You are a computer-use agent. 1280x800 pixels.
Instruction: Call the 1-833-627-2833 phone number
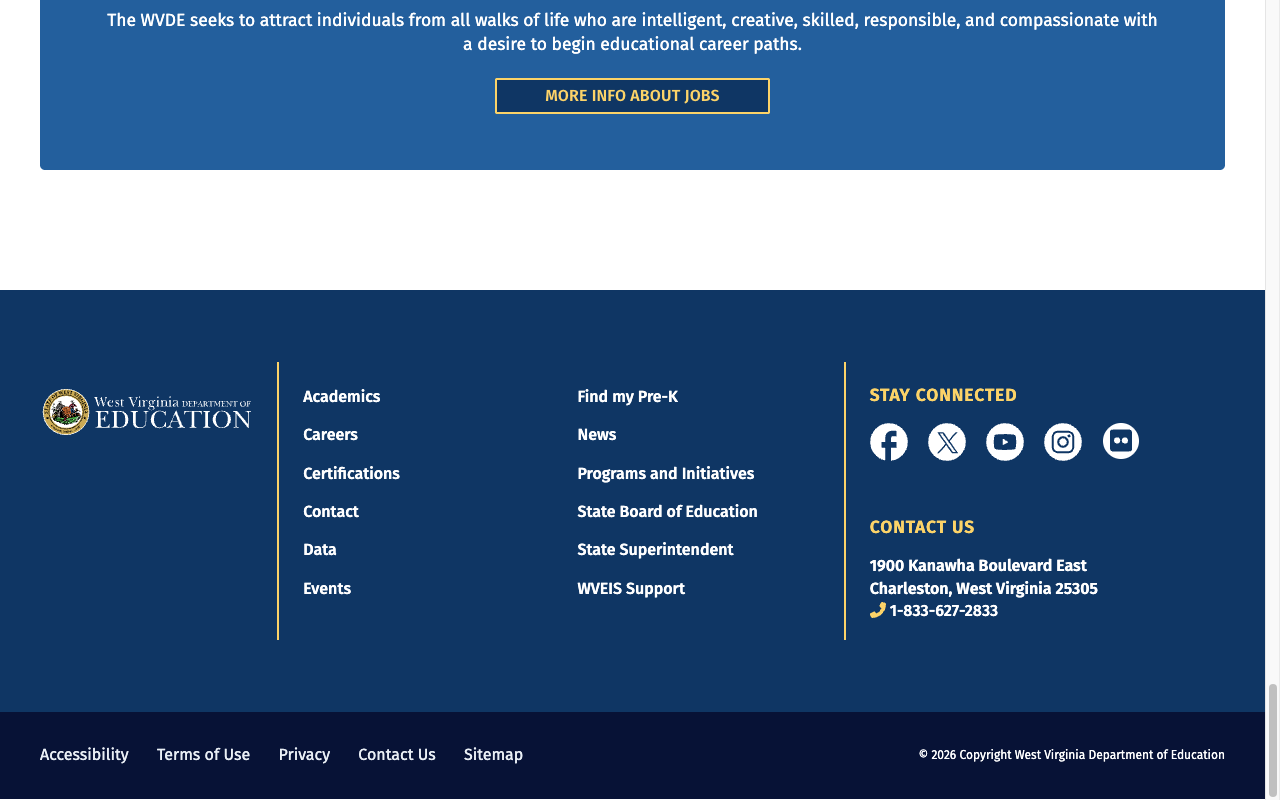click(x=944, y=611)
